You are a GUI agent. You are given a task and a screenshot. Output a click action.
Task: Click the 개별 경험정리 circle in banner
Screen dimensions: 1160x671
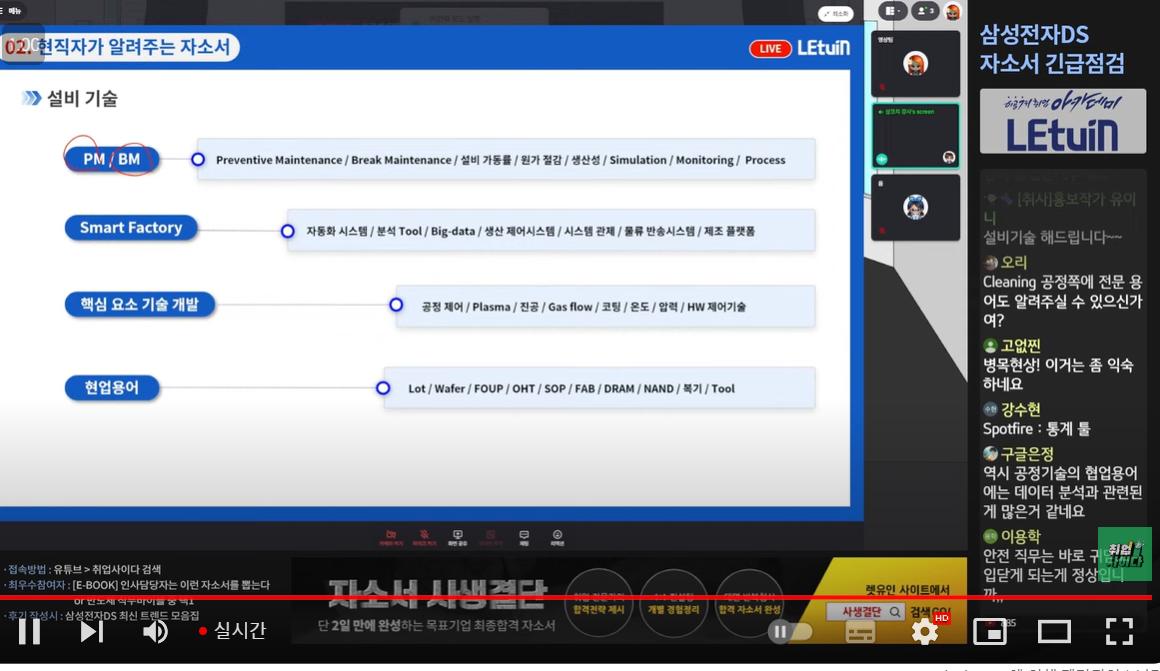point(673,603)
